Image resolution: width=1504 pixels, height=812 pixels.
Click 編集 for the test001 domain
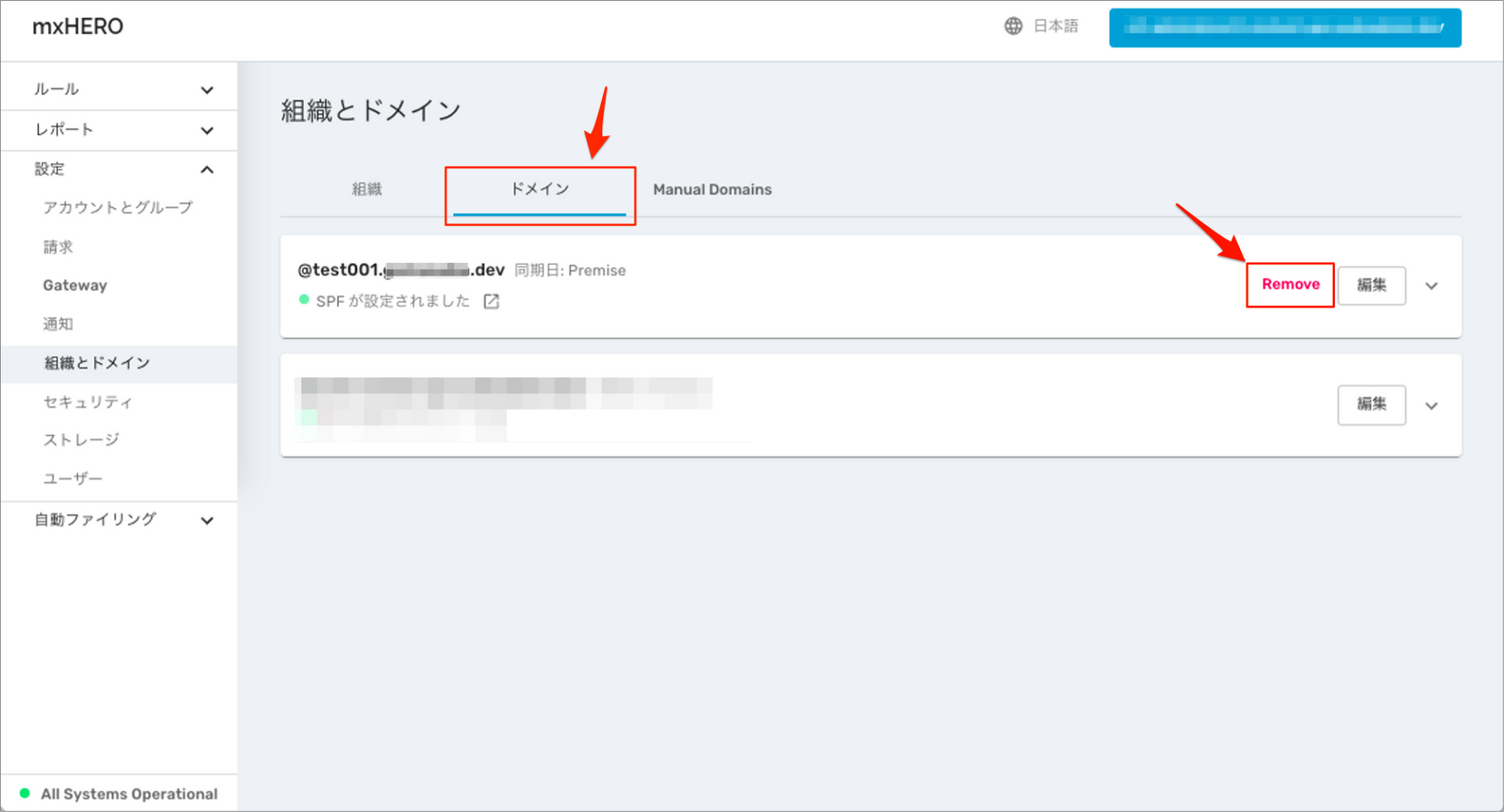coord(1372,285)
